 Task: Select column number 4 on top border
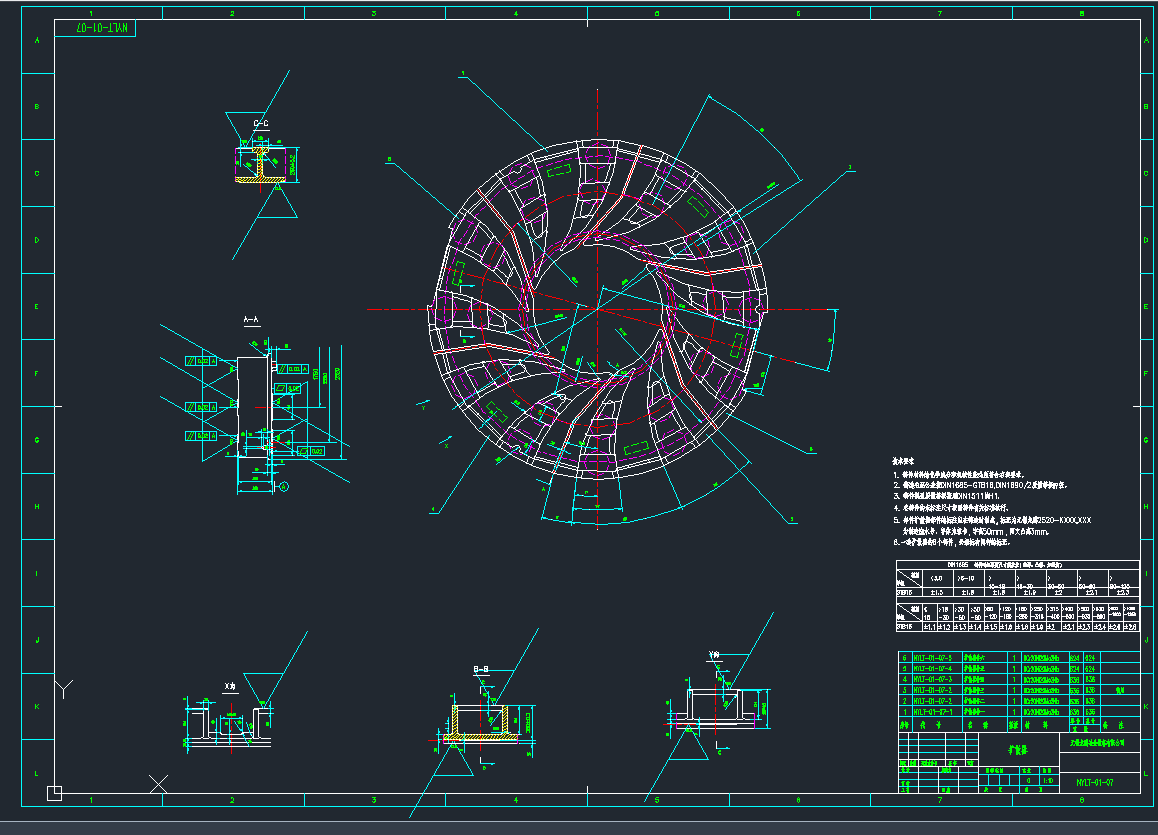[515, 12]
